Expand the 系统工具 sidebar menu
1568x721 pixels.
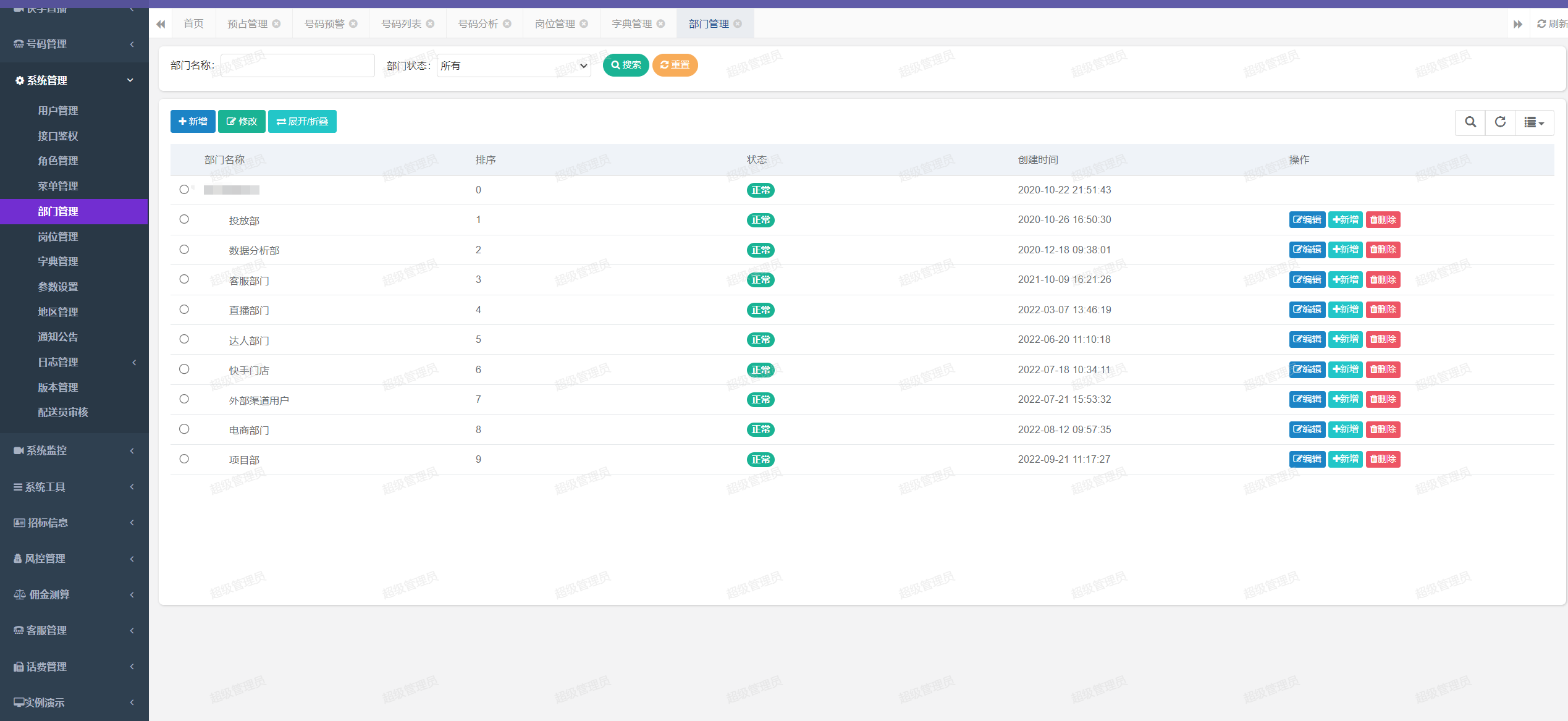[74, 487]
